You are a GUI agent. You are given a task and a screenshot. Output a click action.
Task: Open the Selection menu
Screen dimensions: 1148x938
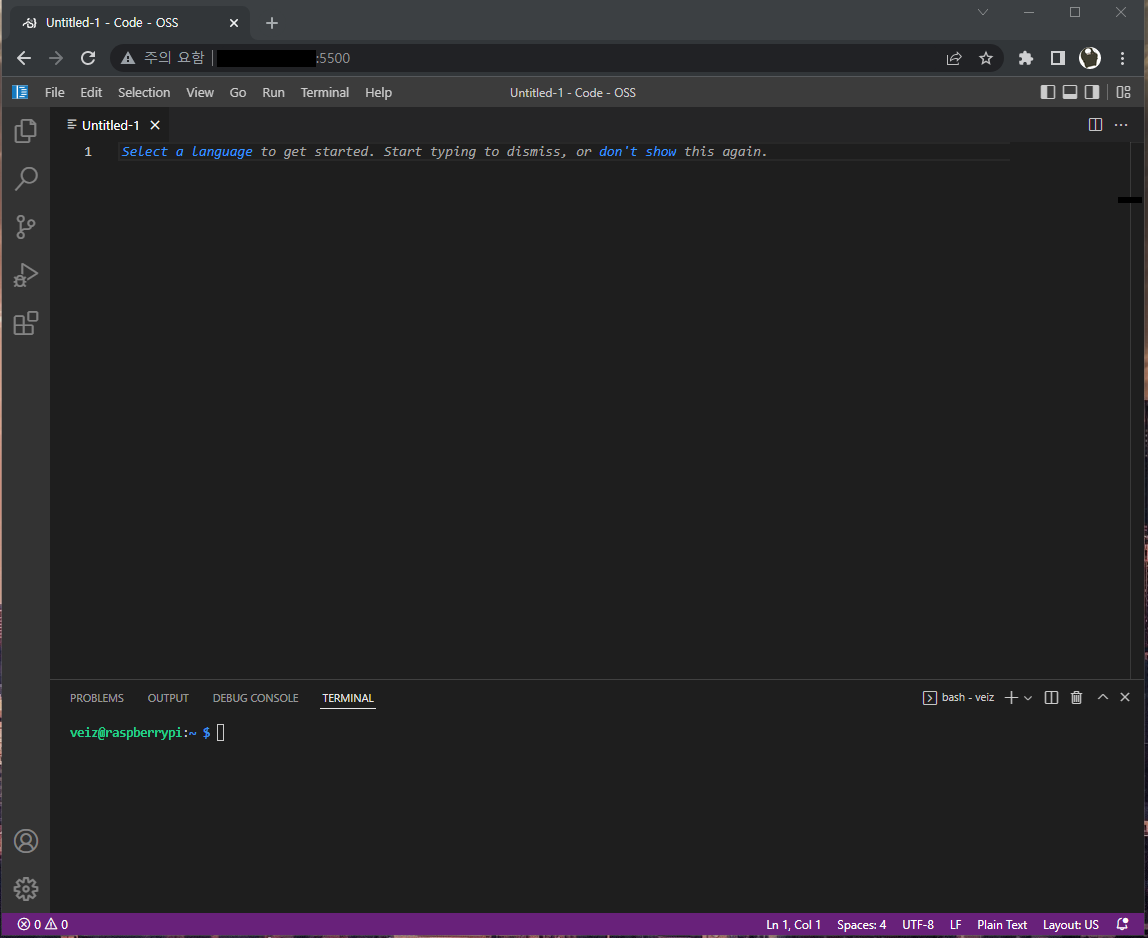click(x=144, y=92)
